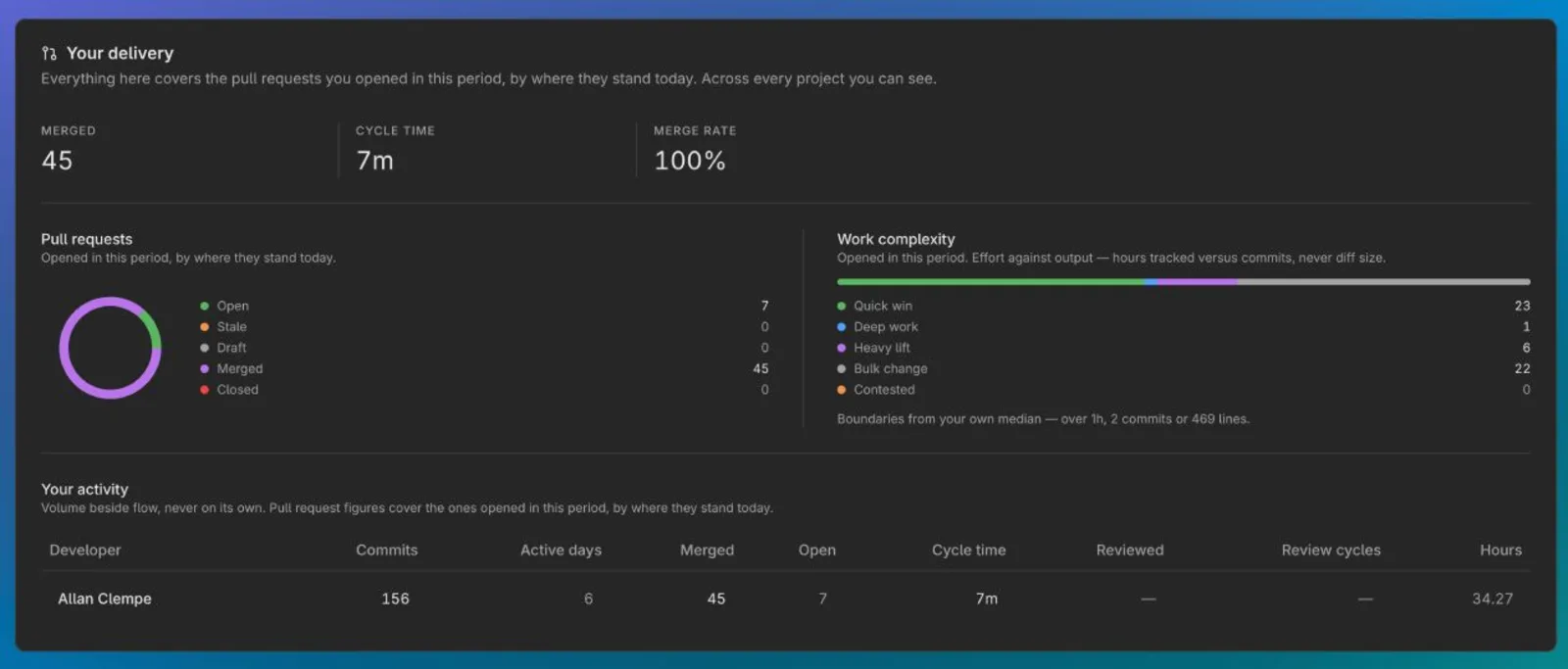Screen dimensions: 1568x669
Task: Click the Heavy lift complexity label
Action: tap(882, 348)
